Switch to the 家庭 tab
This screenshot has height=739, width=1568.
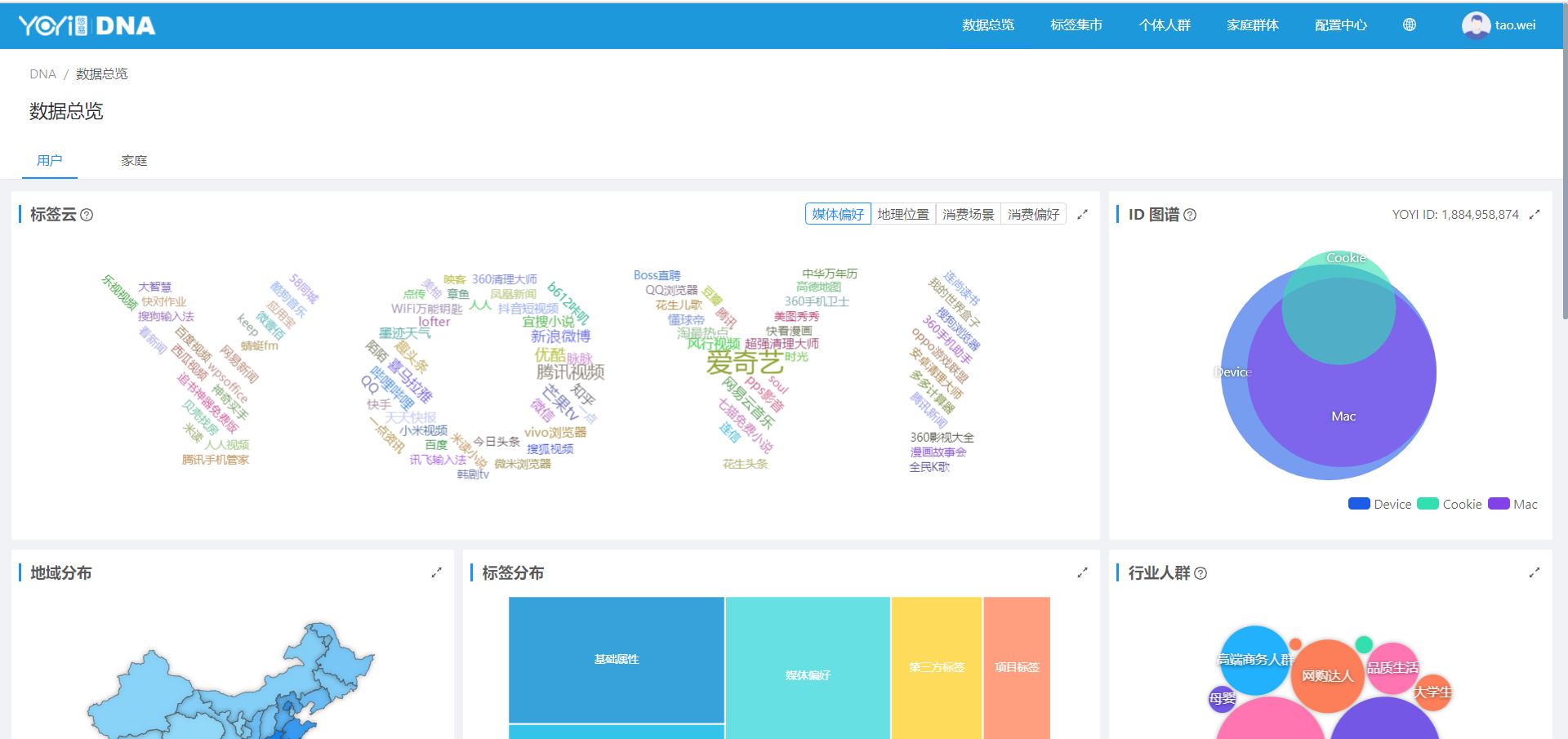click(134, 160)
